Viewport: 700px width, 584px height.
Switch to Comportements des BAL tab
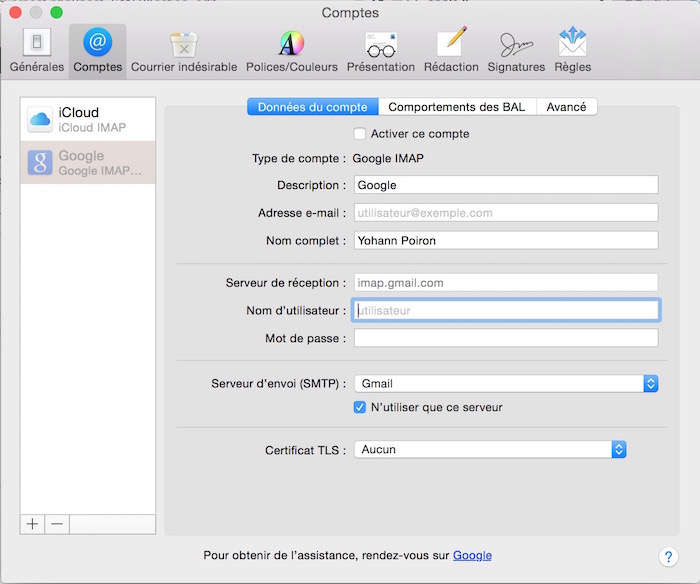coord(457,107)
